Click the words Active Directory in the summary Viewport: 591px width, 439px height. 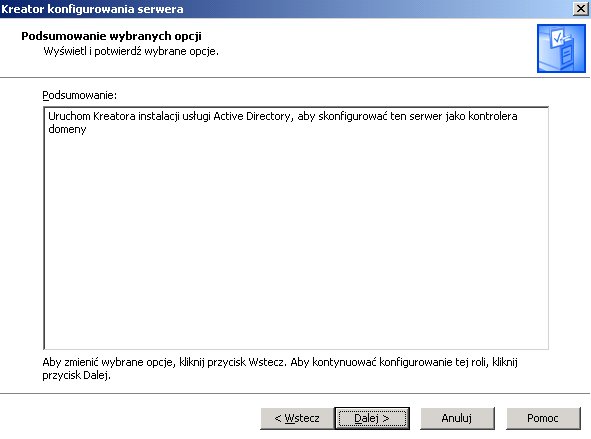(x=252, y=116)
